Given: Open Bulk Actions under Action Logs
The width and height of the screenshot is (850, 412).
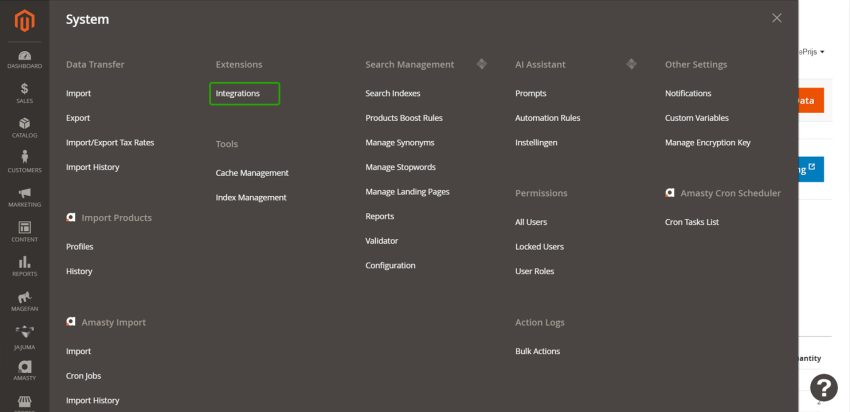Looking at the screenshot, I should pos(538,351).
